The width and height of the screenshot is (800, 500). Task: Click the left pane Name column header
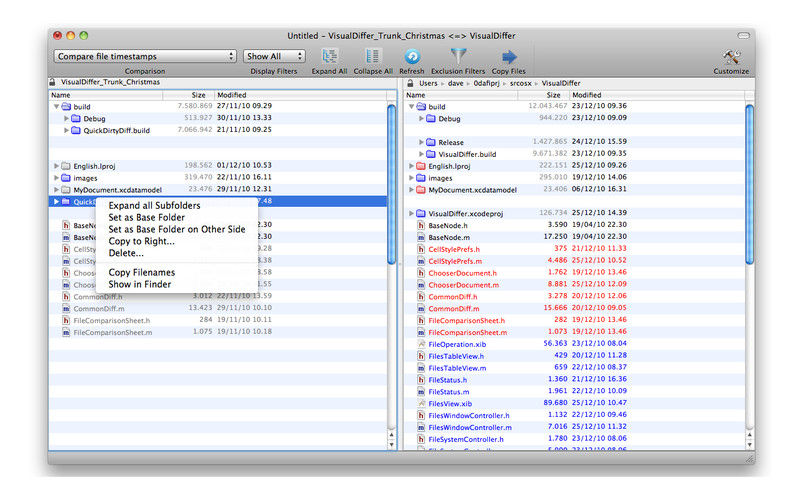pos(106,95)
